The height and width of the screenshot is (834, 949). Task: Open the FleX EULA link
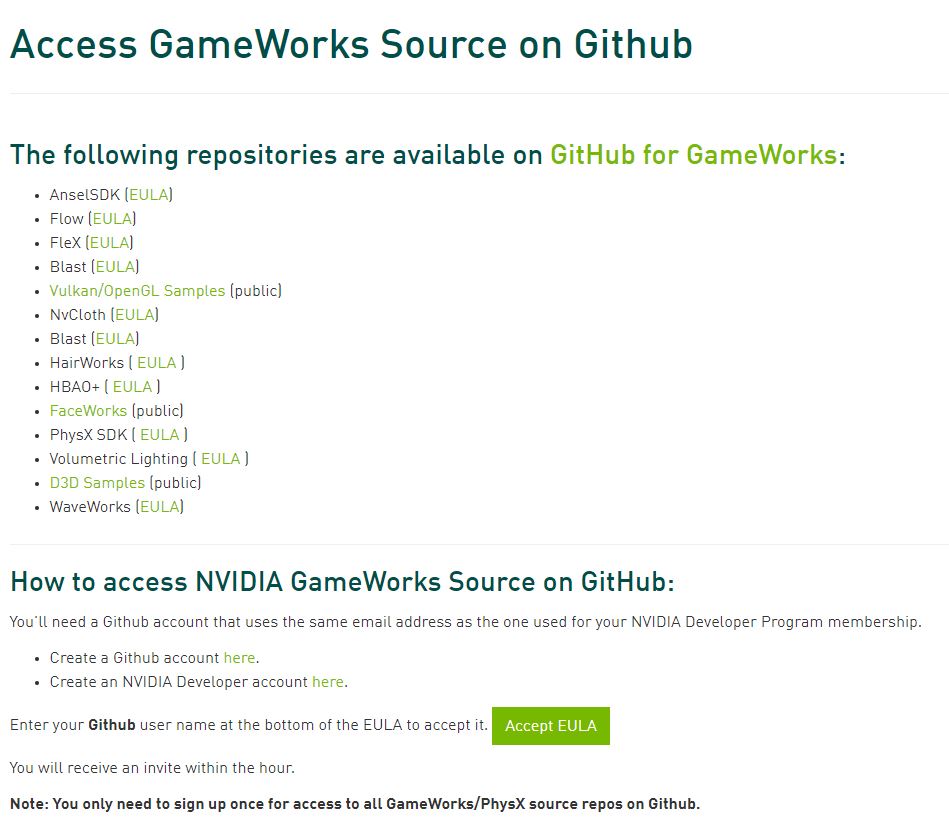[110, 243]
